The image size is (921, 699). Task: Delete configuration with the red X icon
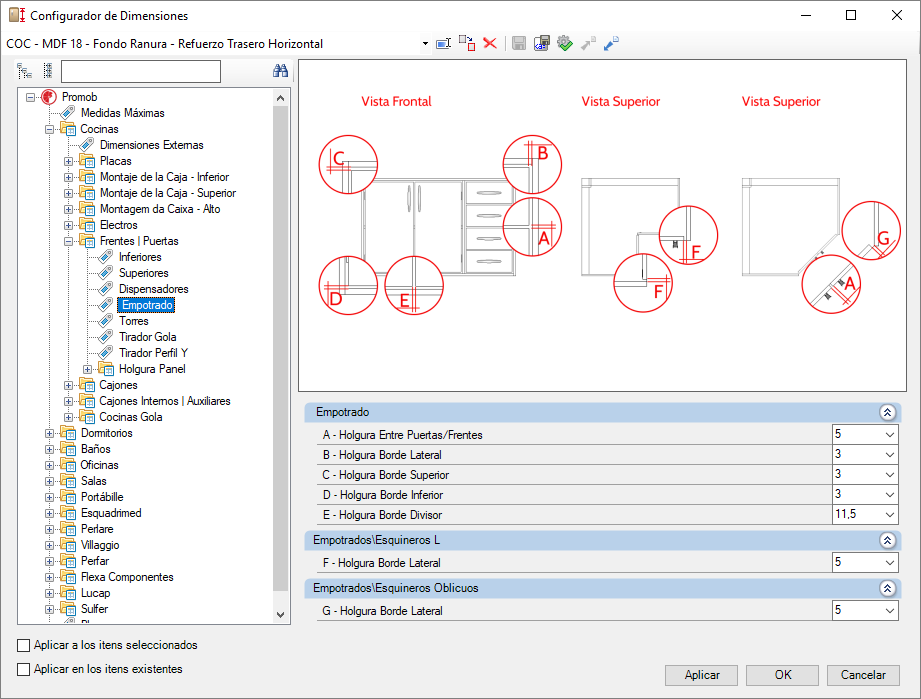(x=490, y=43)
